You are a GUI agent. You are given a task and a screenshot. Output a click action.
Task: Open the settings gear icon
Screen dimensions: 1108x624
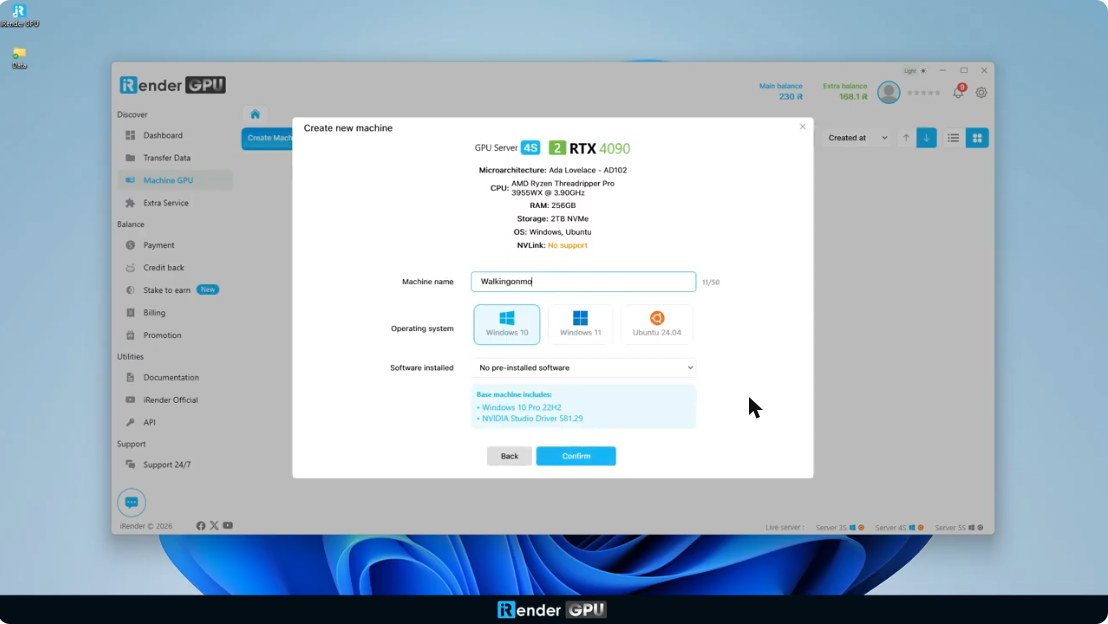[x=982, y=93]
